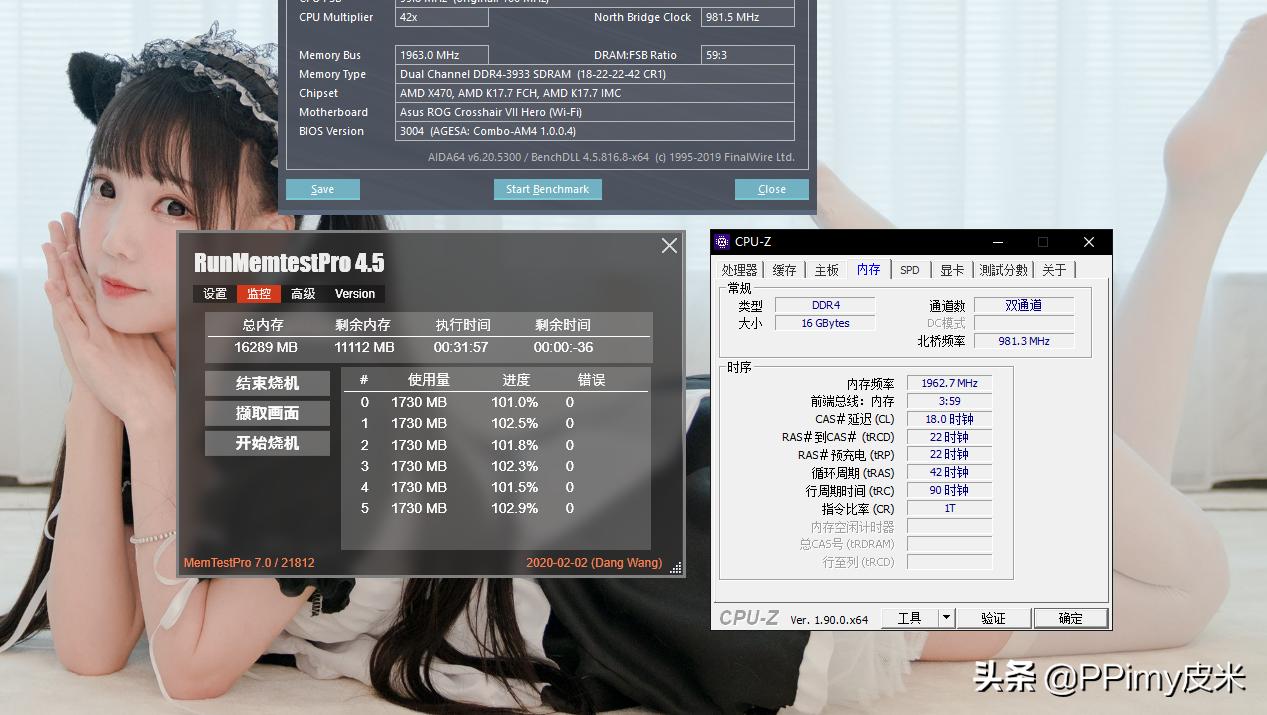
Task: Click Start Benchmark in AIDA64
Action: click(547, 189)
